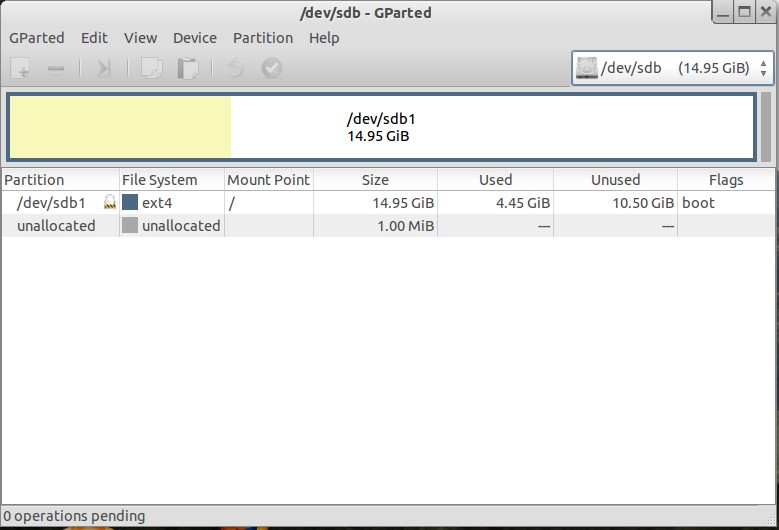The height and width of the screenshot is (530, 779).
Task: Click the yellow used-space area in disk graphic
Action: tap(120, 127)
